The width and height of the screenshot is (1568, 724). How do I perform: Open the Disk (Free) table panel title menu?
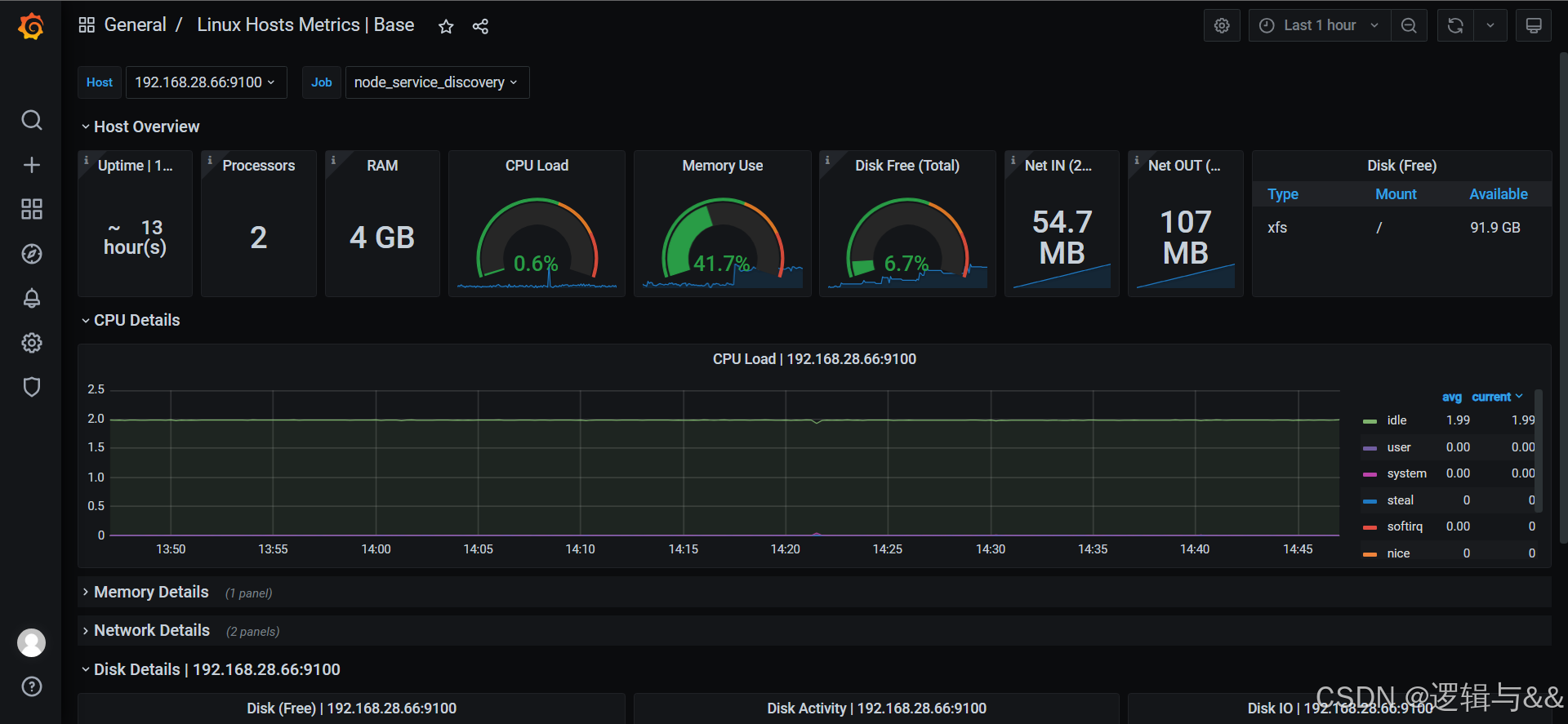point(1401,166)
